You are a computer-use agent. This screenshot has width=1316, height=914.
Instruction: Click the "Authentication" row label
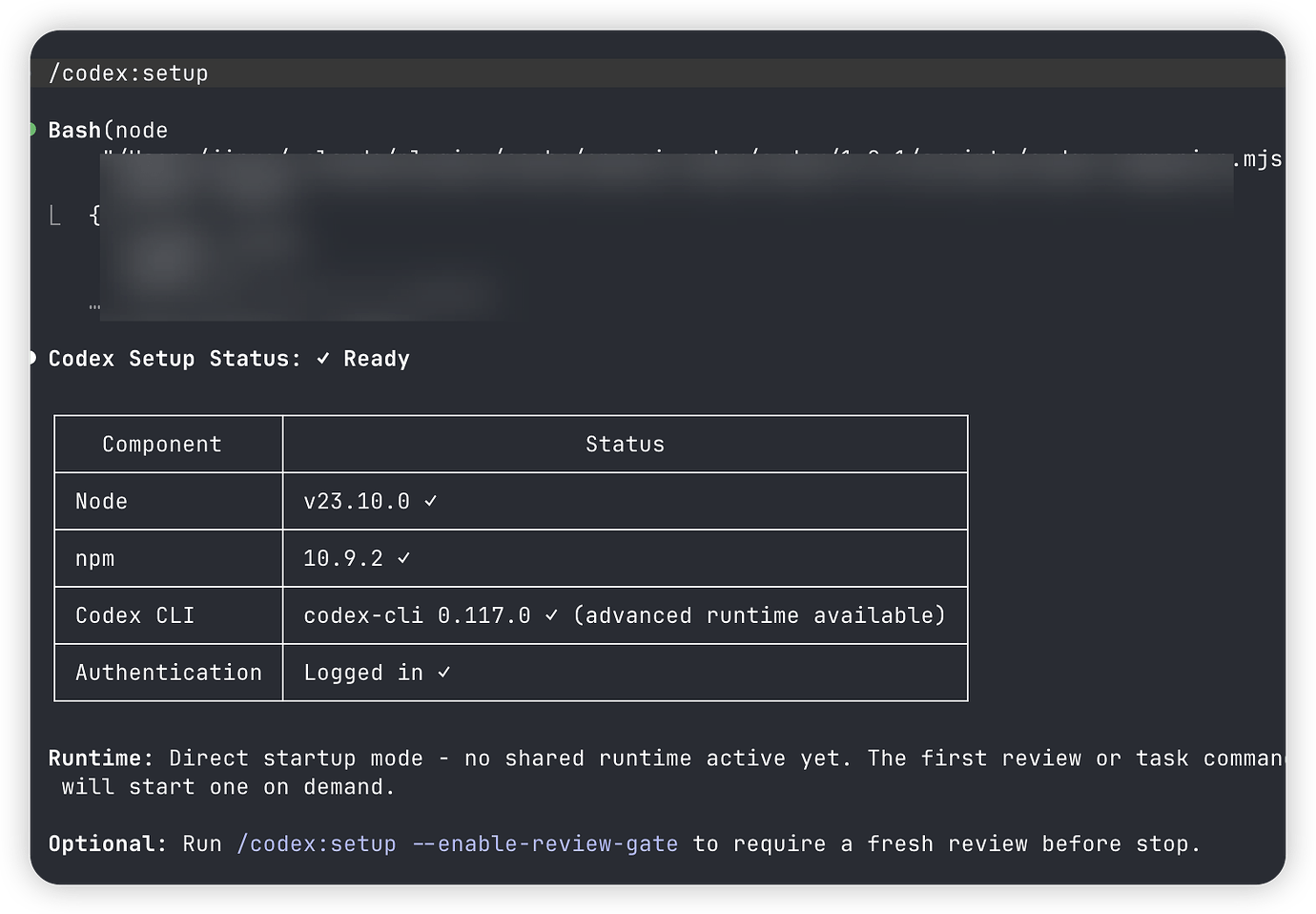[169, 673]
